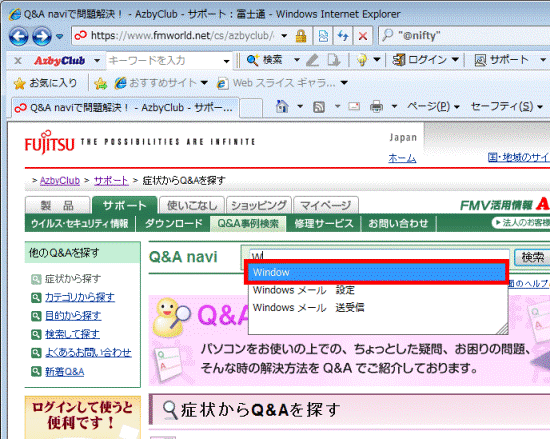Click the AzbyClub breadcrumb link

click(x=60, y=181)
